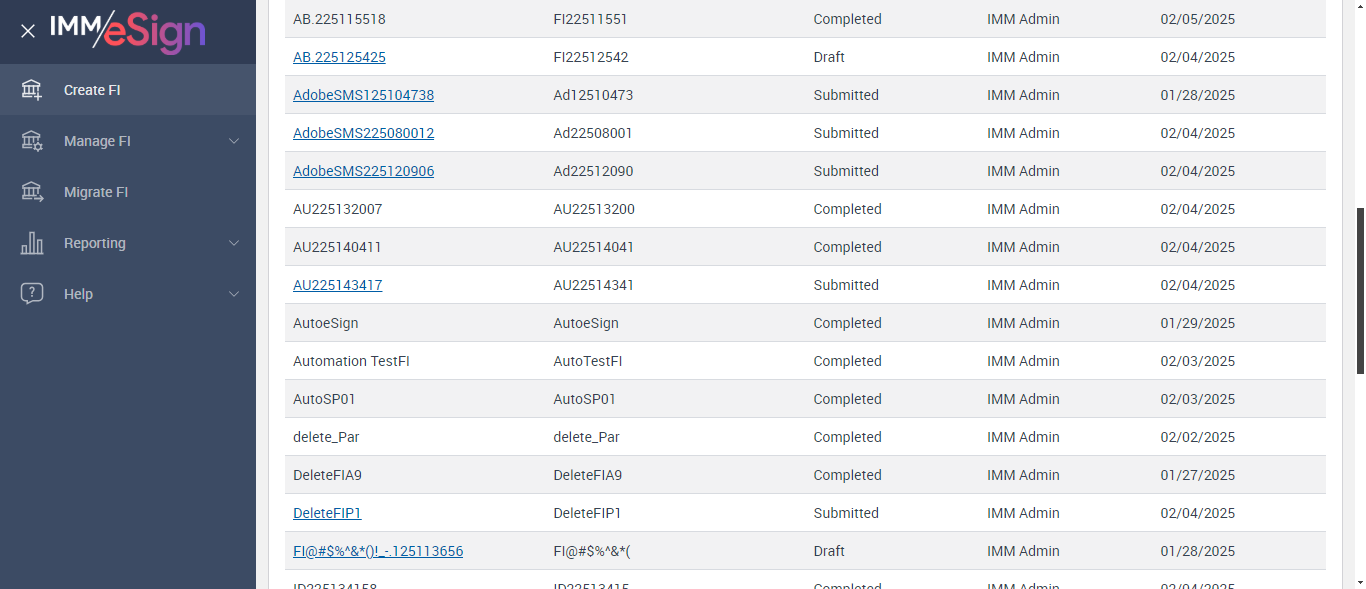Open the AdobeSMS125104738 FI link
Image resolution: width=1366 pixels, height=589 pixels.
[363, 95]
